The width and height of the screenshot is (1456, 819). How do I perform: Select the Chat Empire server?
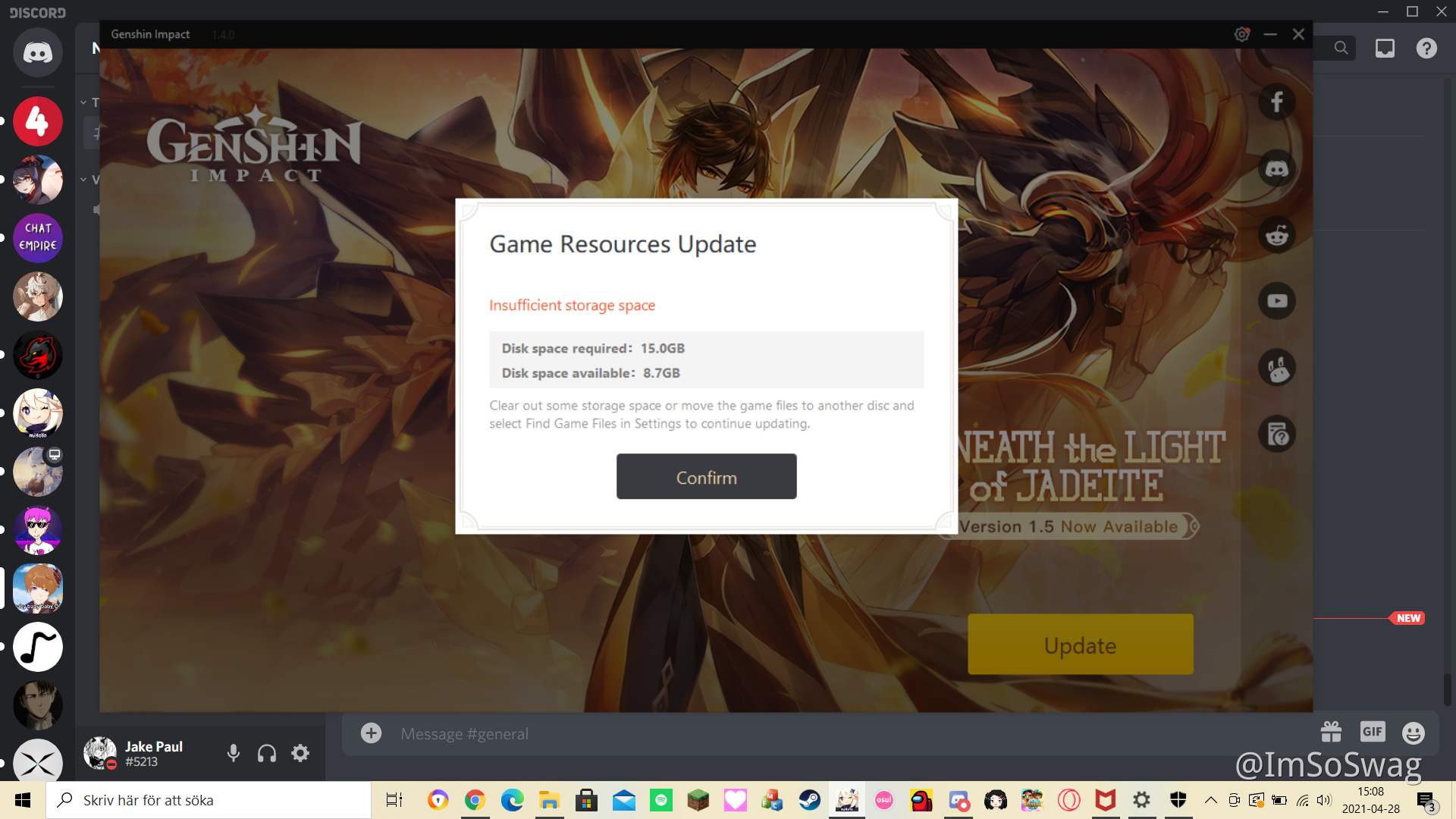coord(37,237)
